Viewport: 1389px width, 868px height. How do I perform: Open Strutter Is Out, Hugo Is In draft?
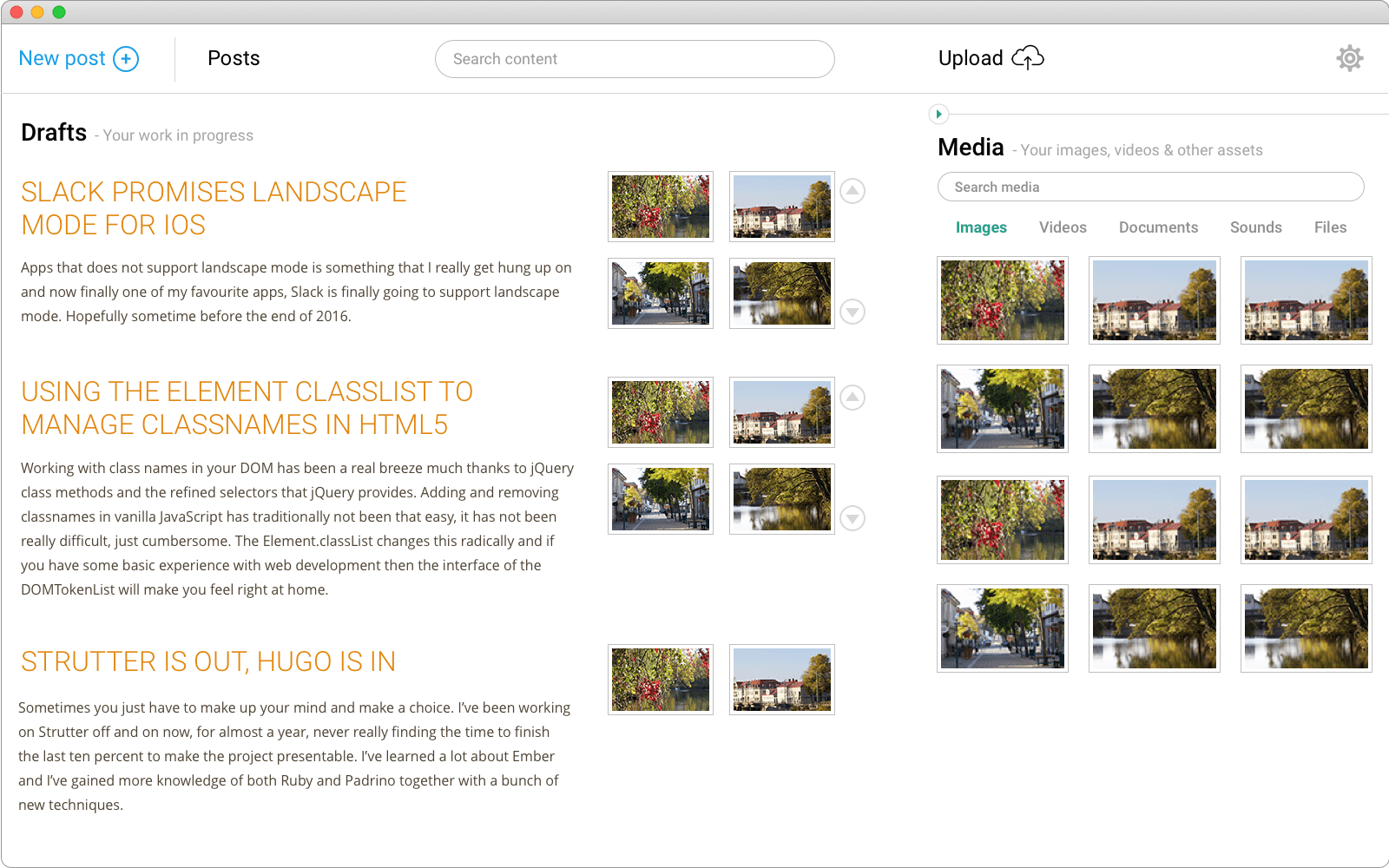tap(208, 661)
